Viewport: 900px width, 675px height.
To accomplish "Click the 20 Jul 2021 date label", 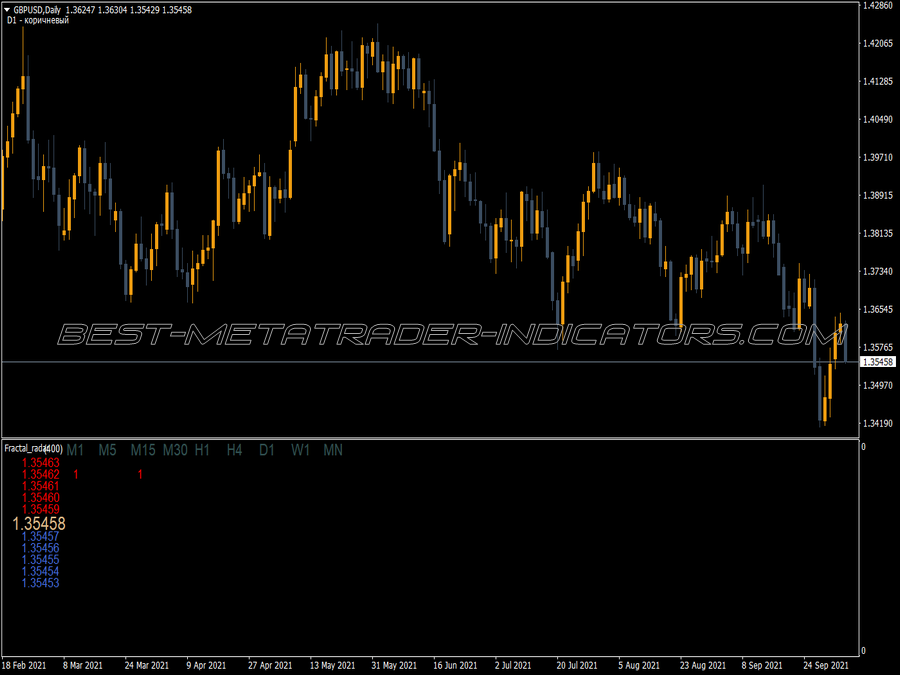I will [577, 665].
